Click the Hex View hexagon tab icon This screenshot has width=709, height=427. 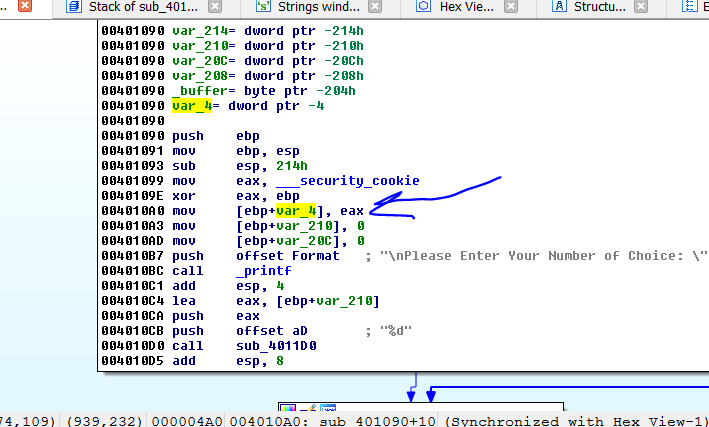coord(423,6)
